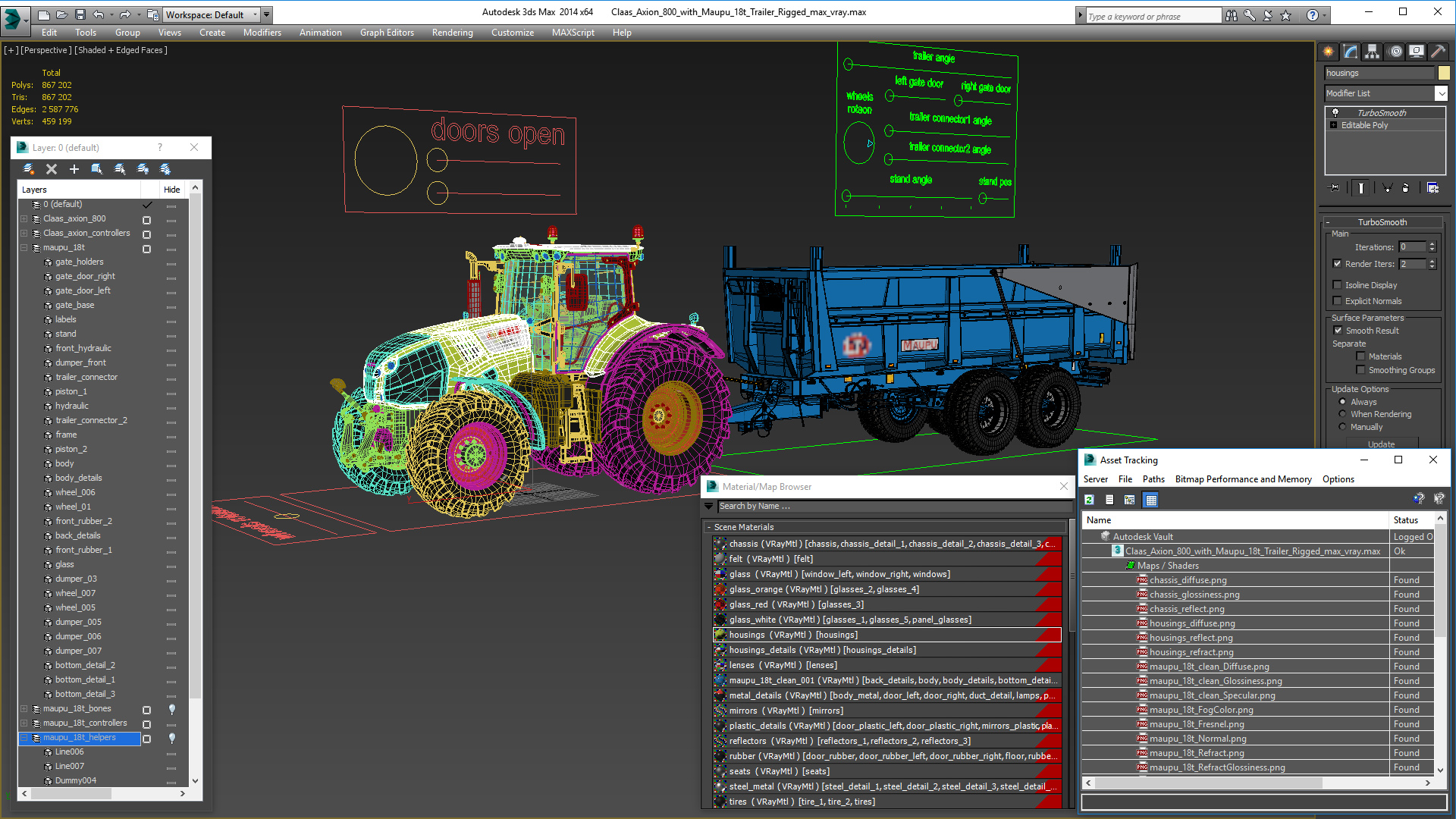Click the Open File toolbar icon
1456x819 pixels.
pos(61,14)
